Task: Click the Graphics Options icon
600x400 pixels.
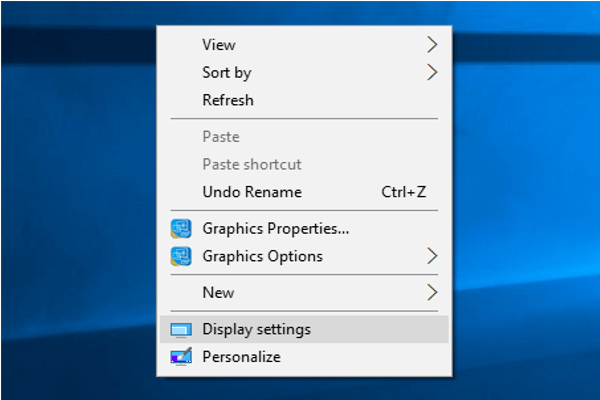Action: click(181, 256)
